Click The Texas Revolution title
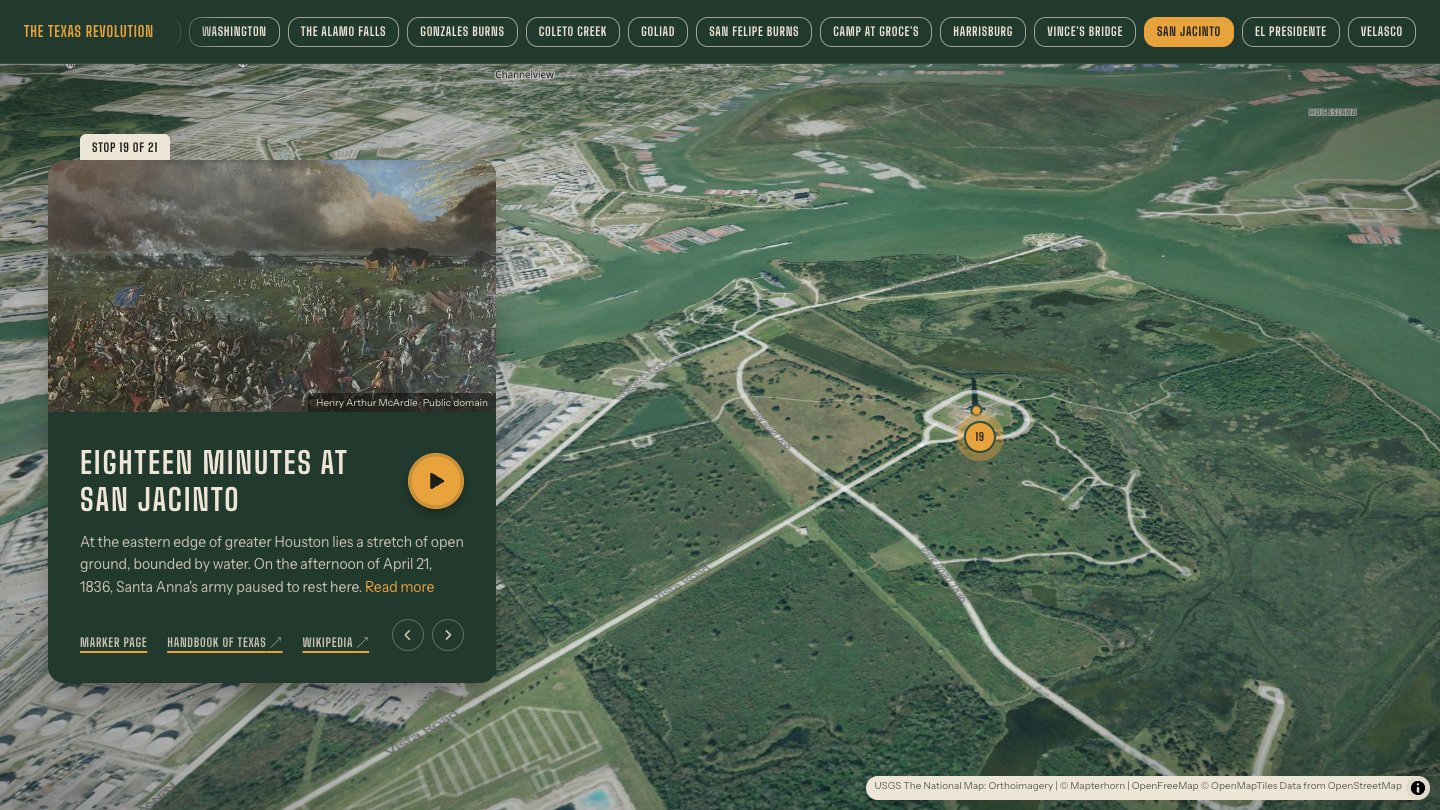This screenshot has width=1440, height=810. 89,32
